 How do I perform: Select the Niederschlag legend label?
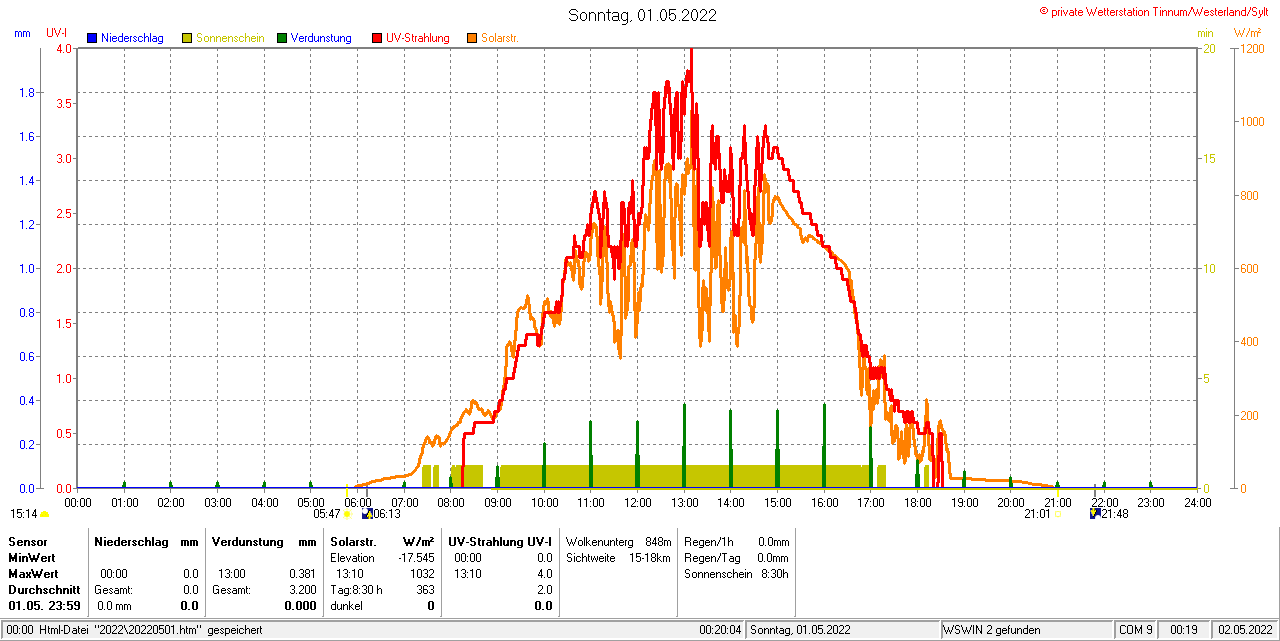pos(132,38)
